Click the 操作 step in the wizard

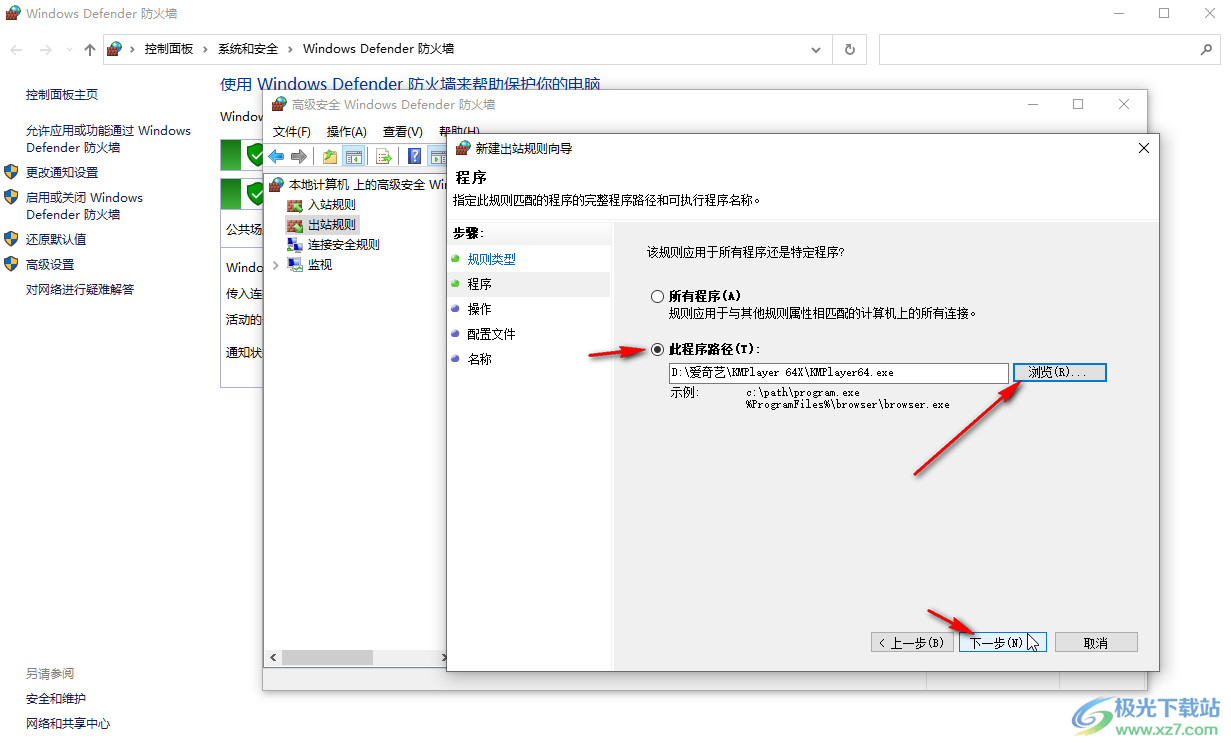(480, 309)
